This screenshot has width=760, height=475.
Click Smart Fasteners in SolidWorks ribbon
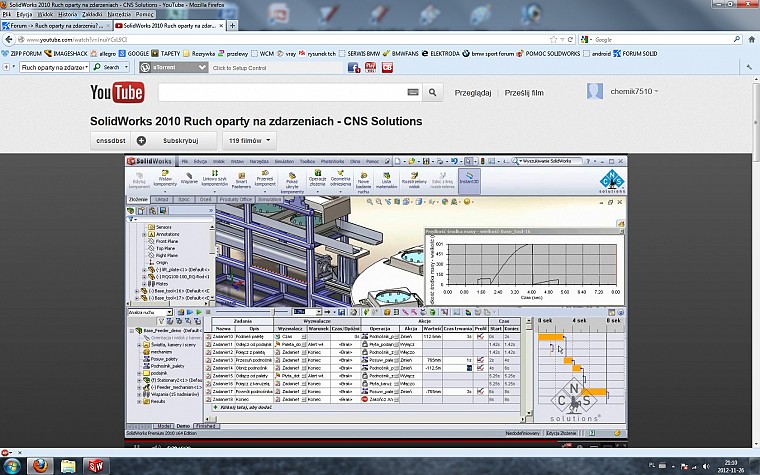[241, 181]
